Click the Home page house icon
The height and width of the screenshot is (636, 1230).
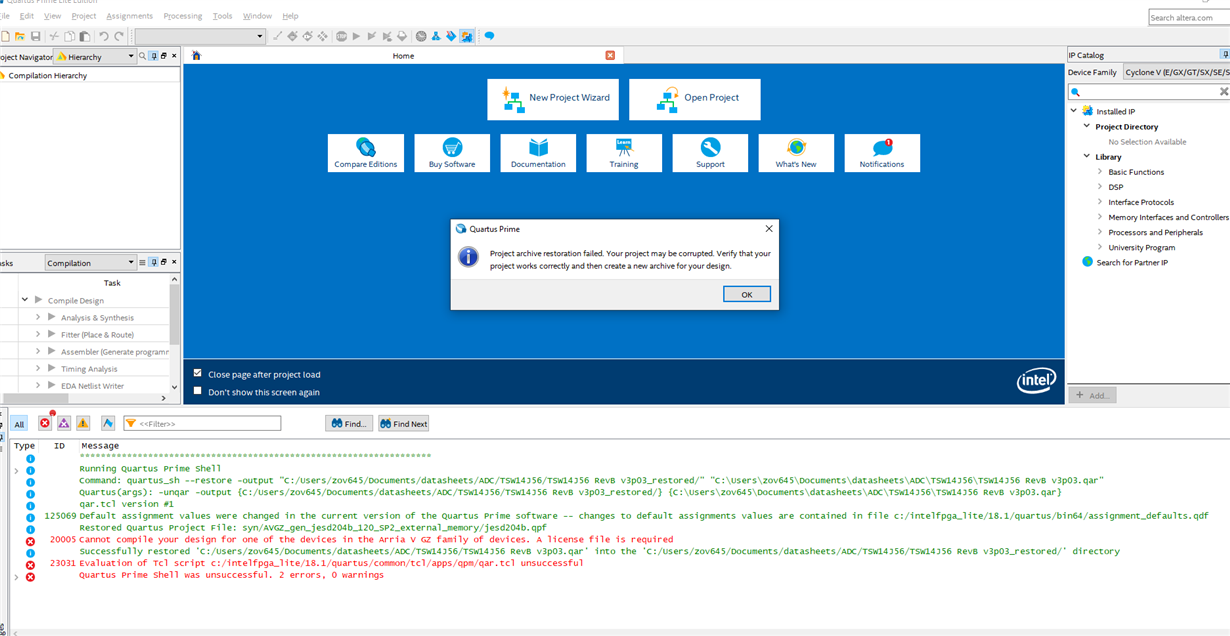(x=196, y=56)
